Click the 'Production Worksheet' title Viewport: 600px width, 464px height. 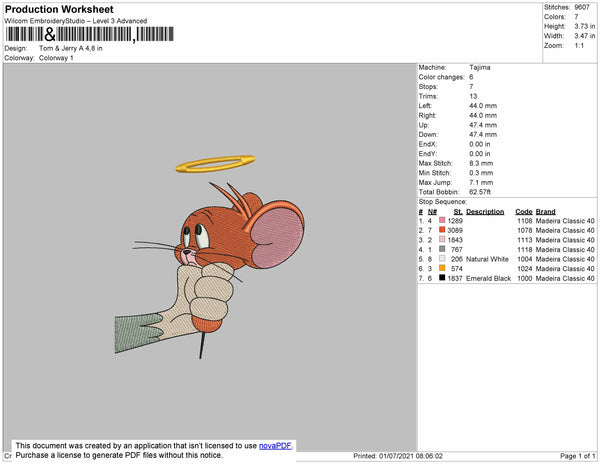click(59, 9)
